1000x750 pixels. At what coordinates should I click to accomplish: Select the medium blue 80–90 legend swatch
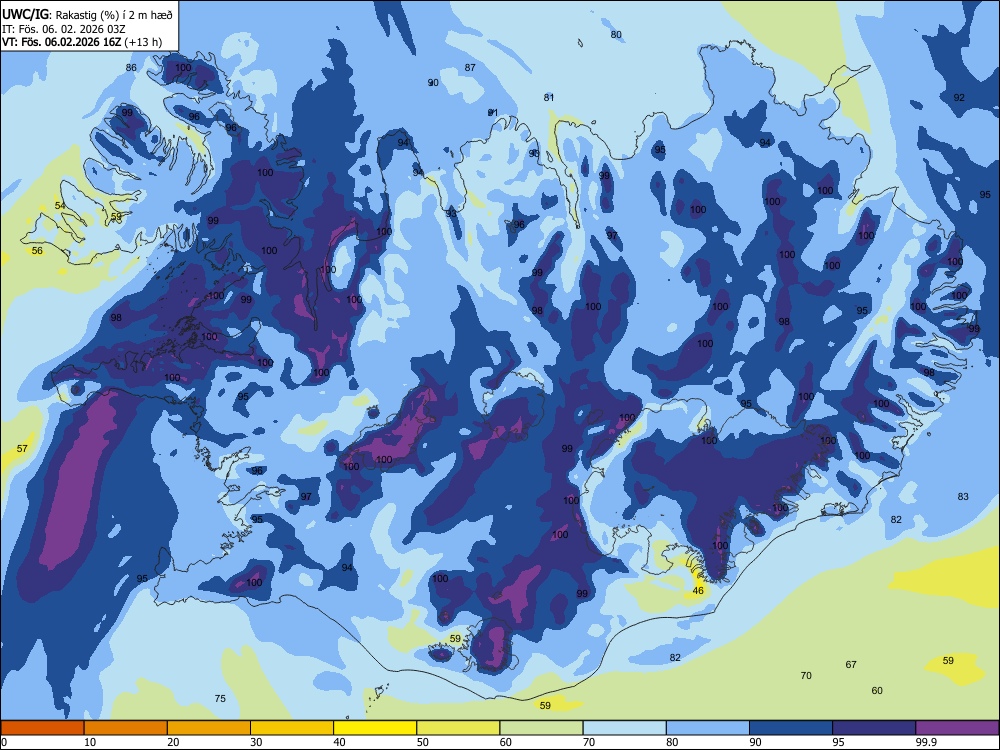click(708, 728)
